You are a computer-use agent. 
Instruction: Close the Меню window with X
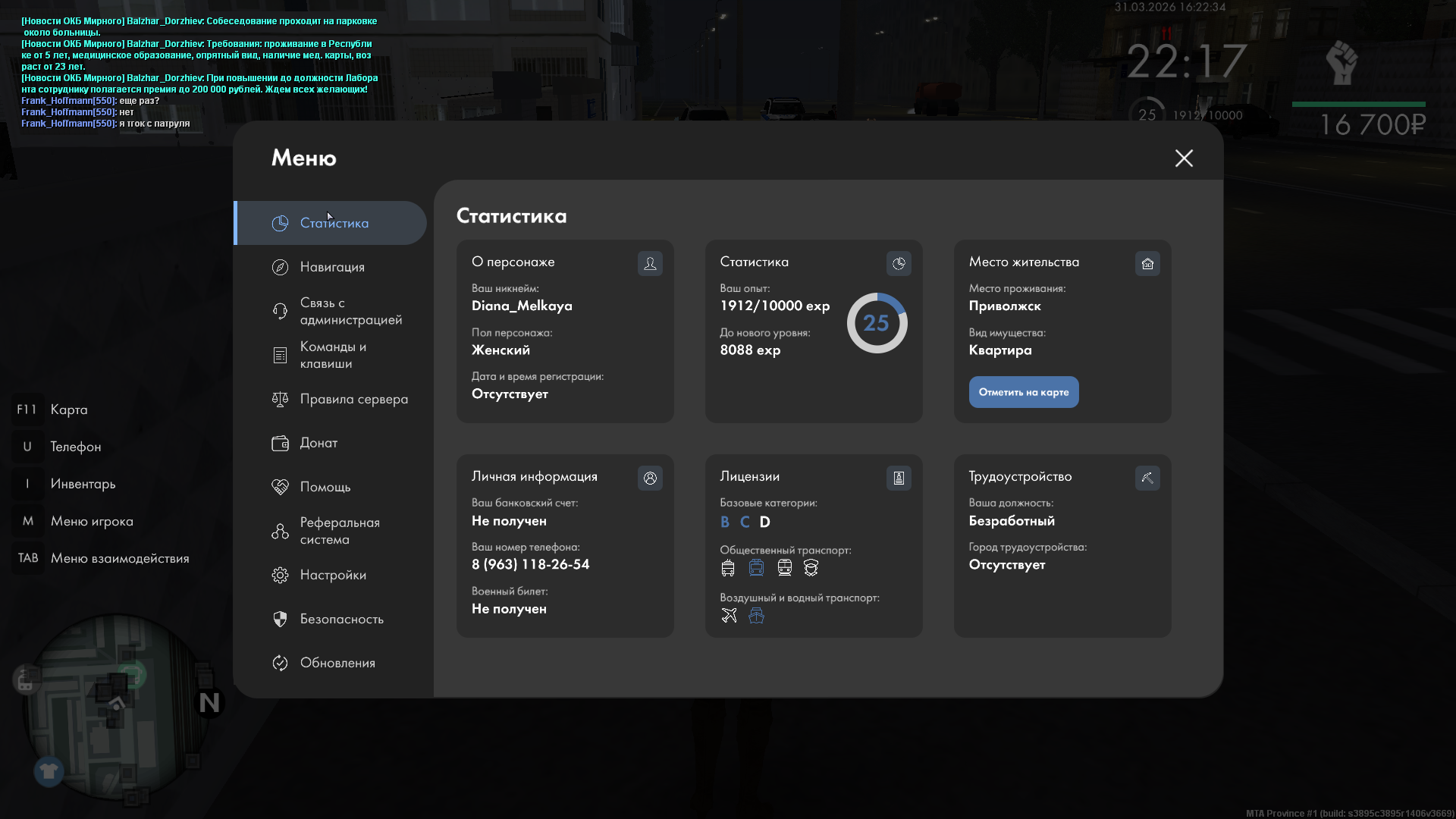pos(1184,158)
